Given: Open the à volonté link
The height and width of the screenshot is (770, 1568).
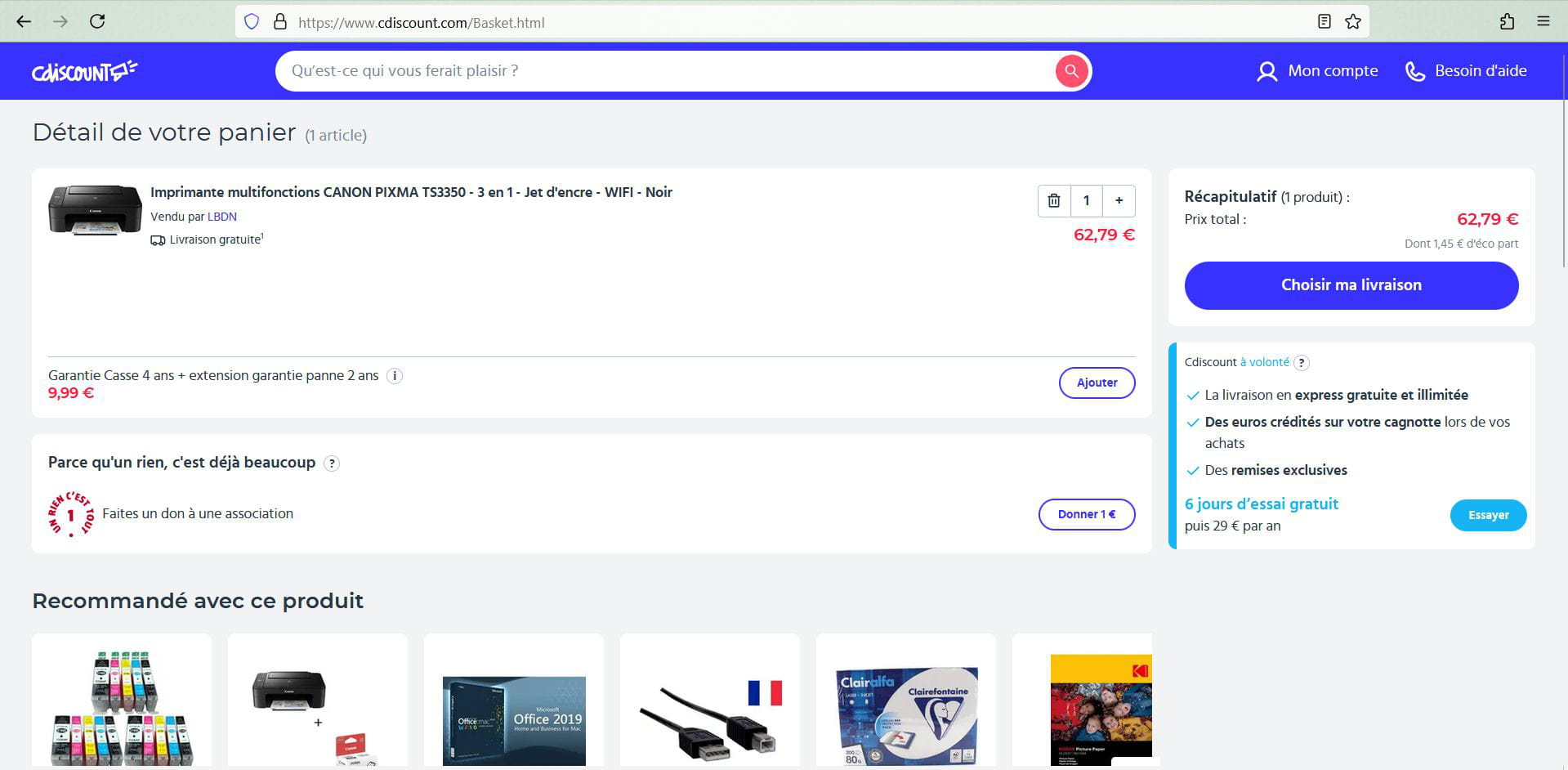Looking at the screenshot, I should (x=1264, y=362).
